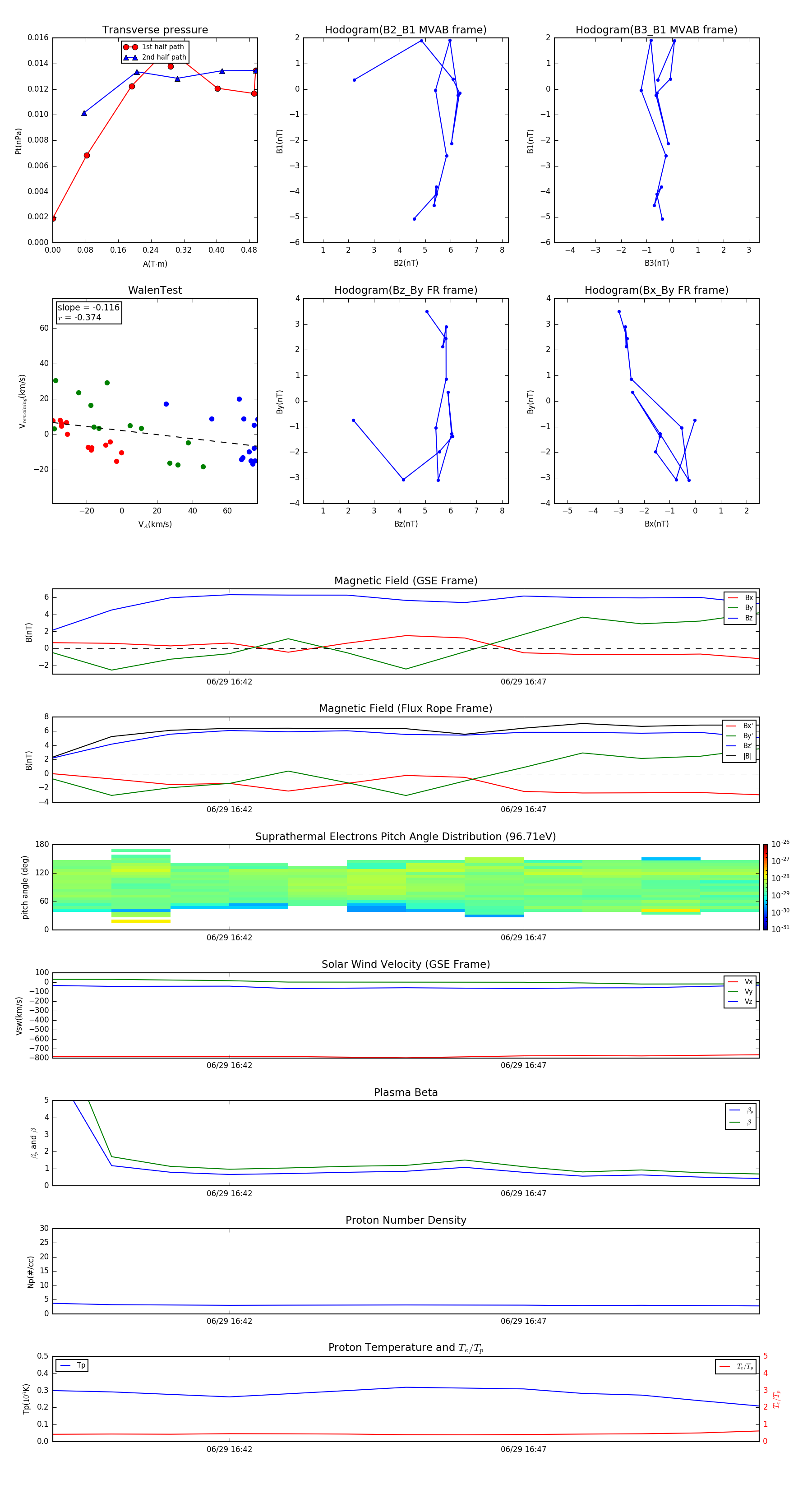
Task: Click the 10^-31 colorbar label
Action: (x=780, y=929)
